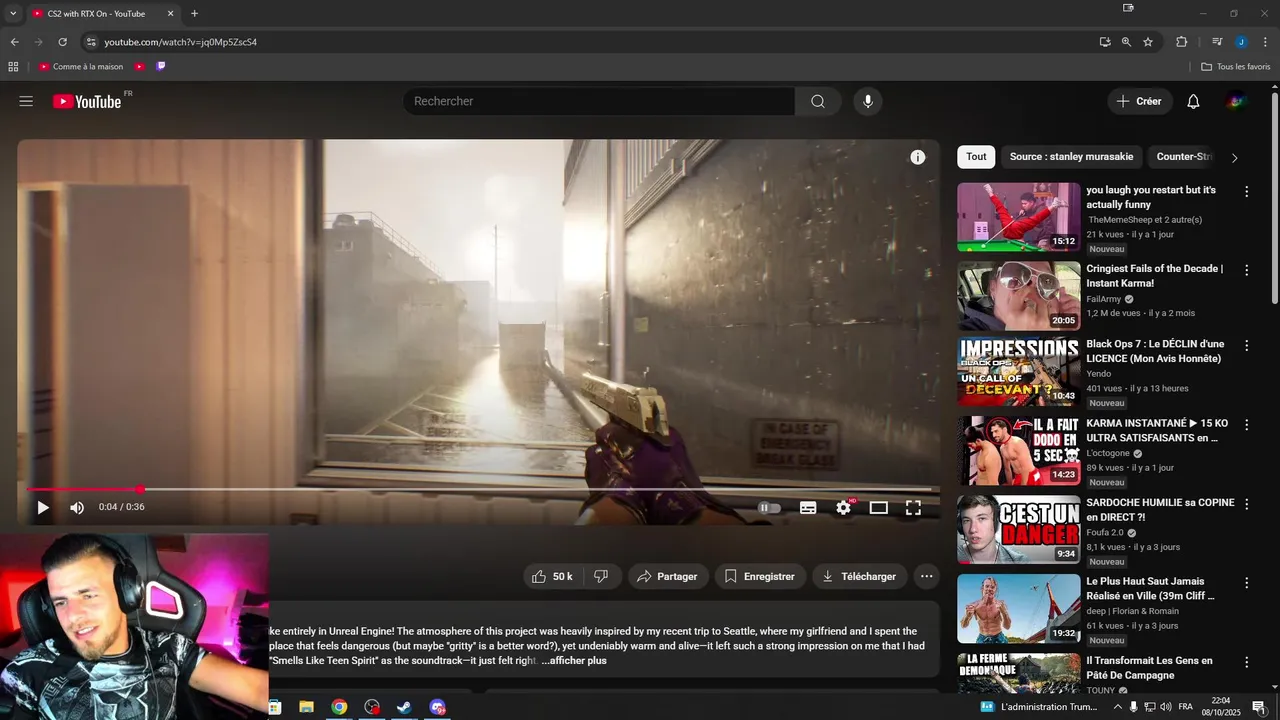1280x720 pixels.
Task: Open video settings gear
Action: click(x=844, y=508)
